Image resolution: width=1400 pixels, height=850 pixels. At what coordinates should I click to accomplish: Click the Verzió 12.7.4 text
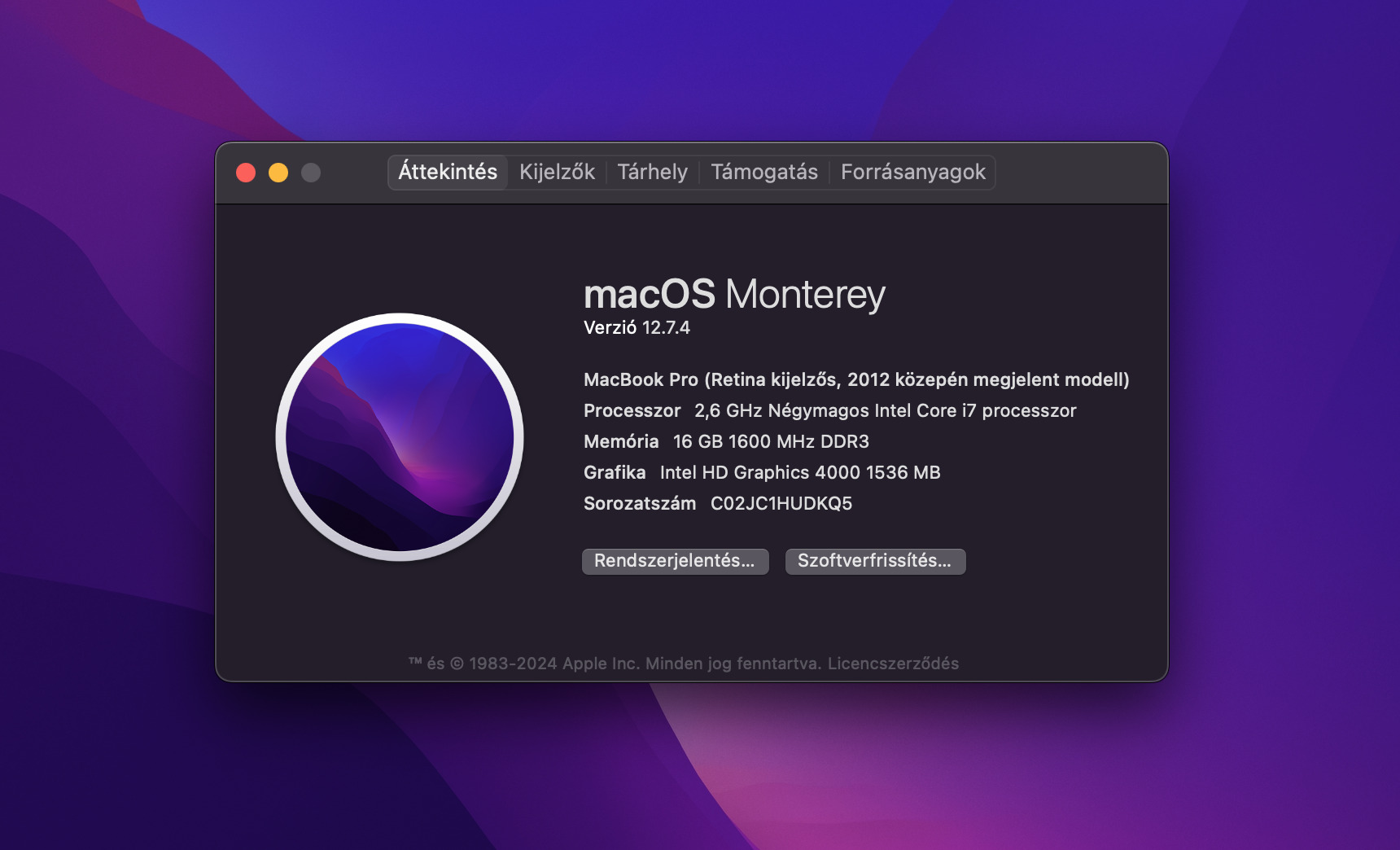click(637, 327)
